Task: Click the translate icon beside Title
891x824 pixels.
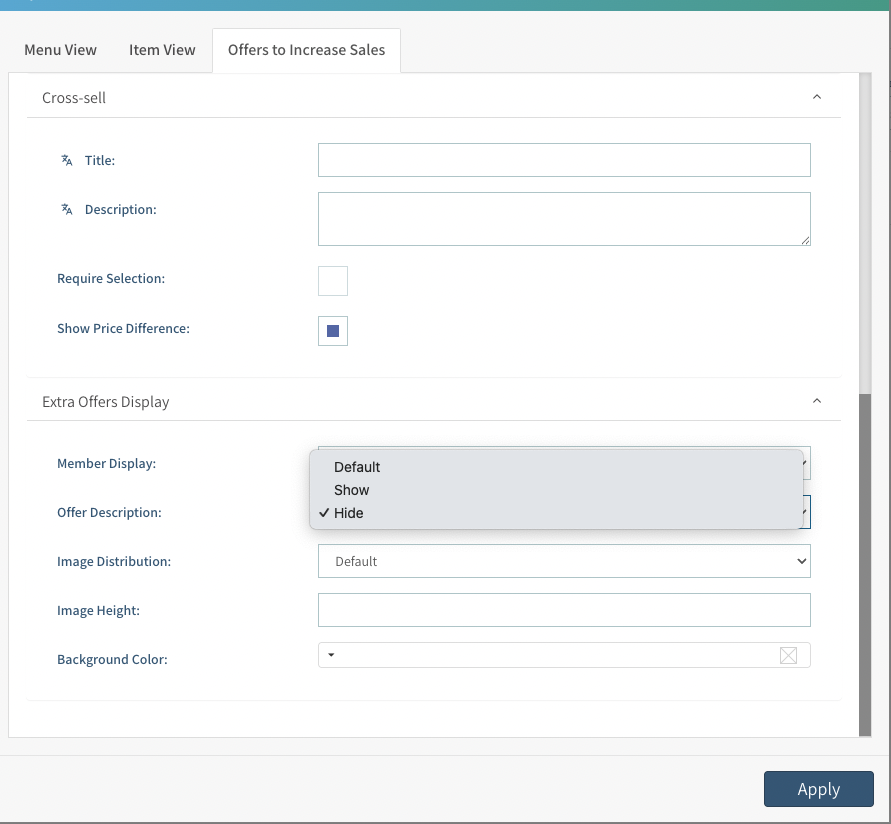Action: pyautogui.click(x=67, y=160)
